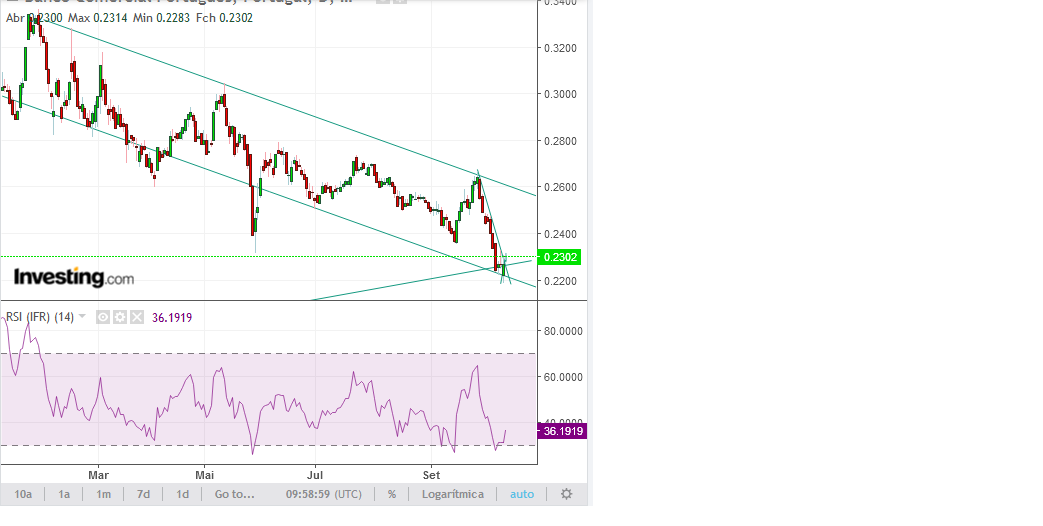Click the 80.0000 RSI axis label
Viewport: 1043px width, 526px height.
[563, 331]
